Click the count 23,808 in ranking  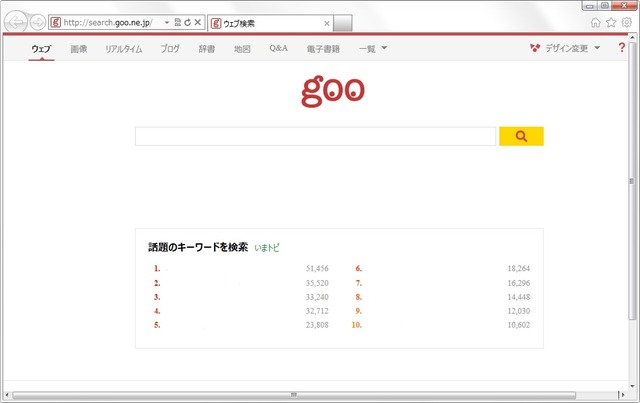[317, 325]
